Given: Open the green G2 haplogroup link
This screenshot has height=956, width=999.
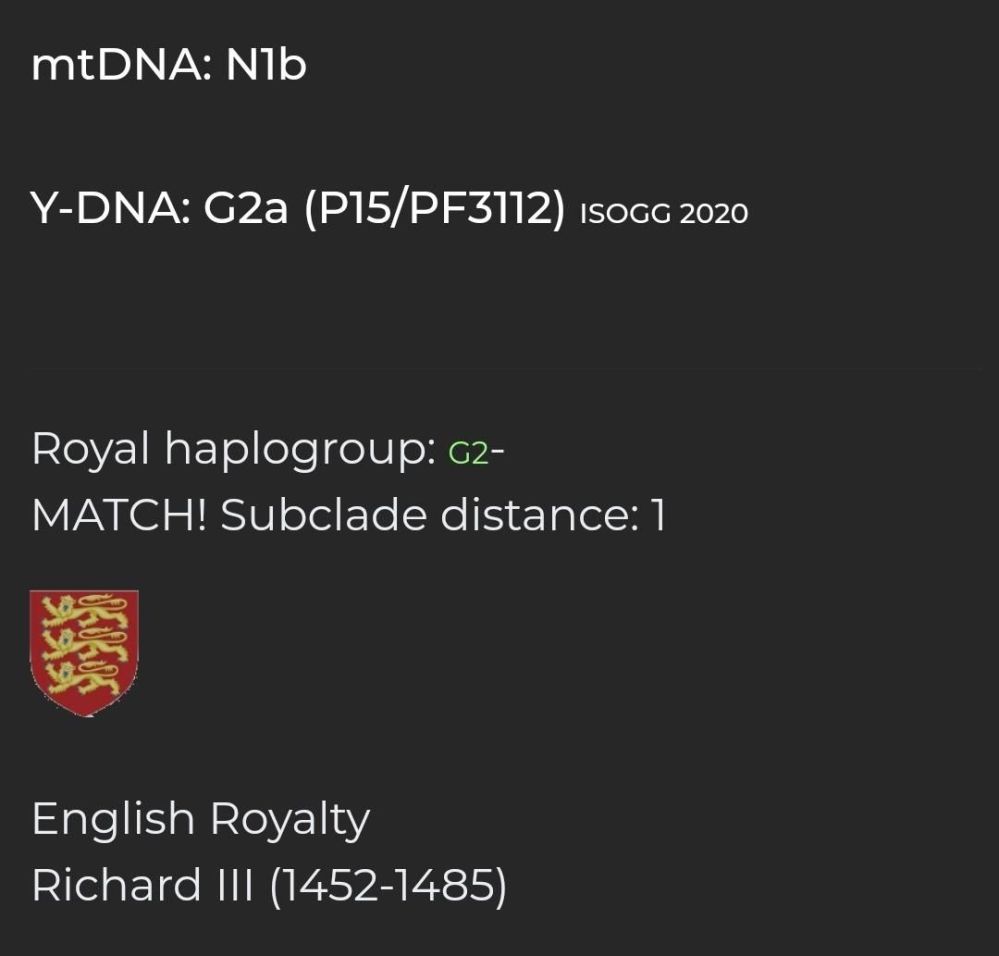Looking at the screenshot, I should pos(470,453).
